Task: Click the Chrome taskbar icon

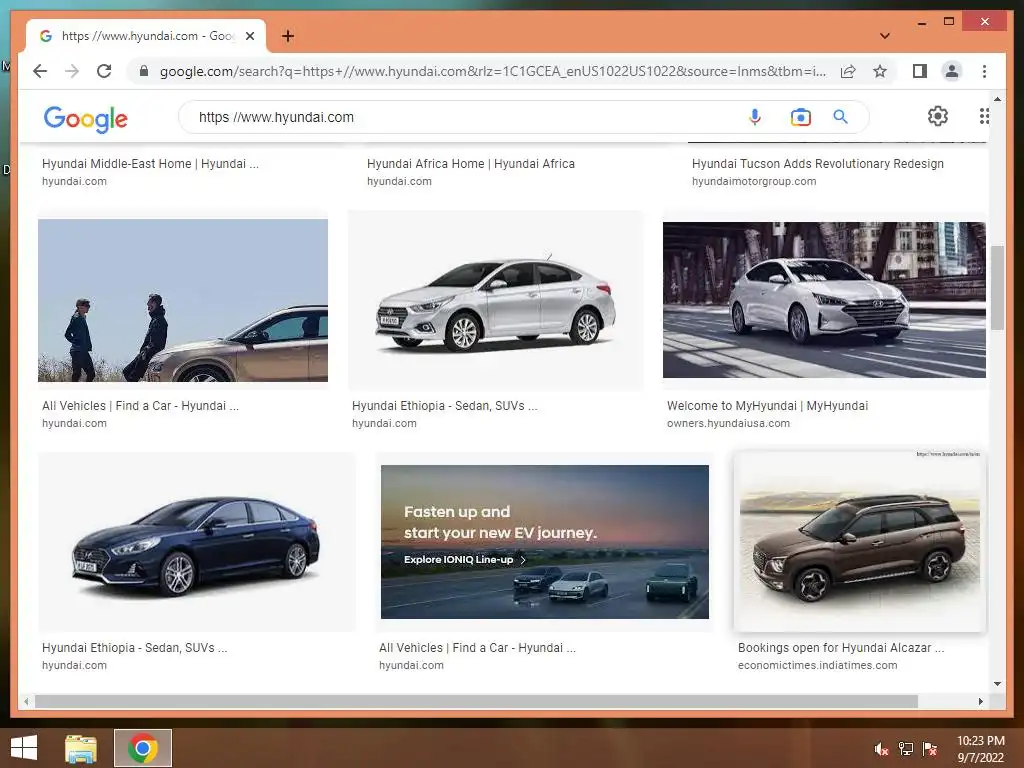Action: coord(142,748)
